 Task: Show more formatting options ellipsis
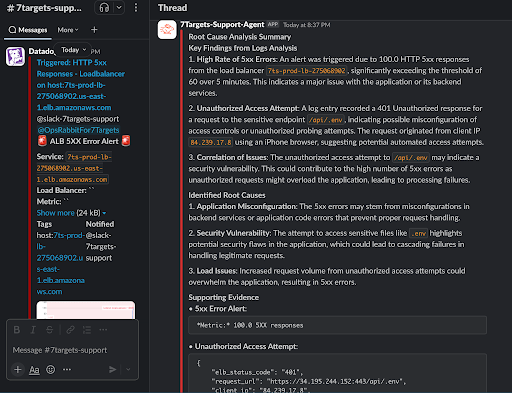coord(103,330)
